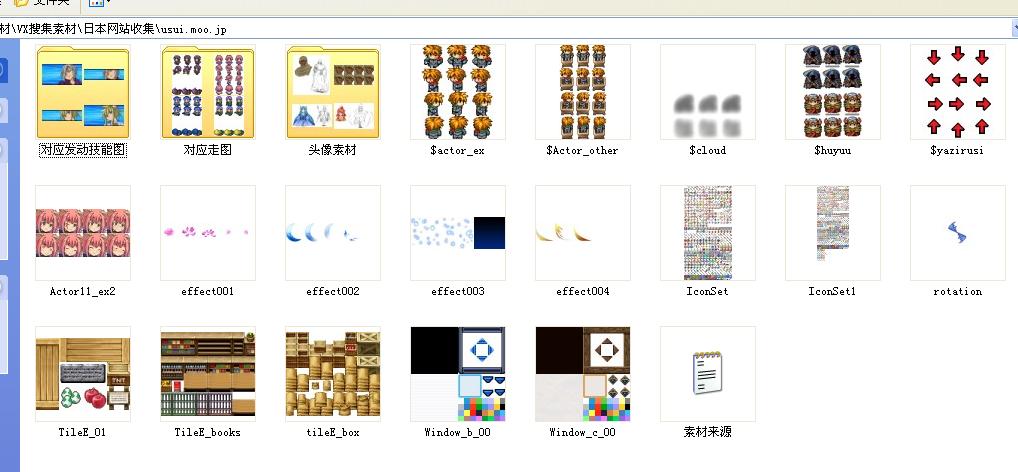Image resolution: width=1018 pixels, height=472 pixels.
Task: Select the Window_b_00 blue windowskin thumbnail
Action: 458,374
